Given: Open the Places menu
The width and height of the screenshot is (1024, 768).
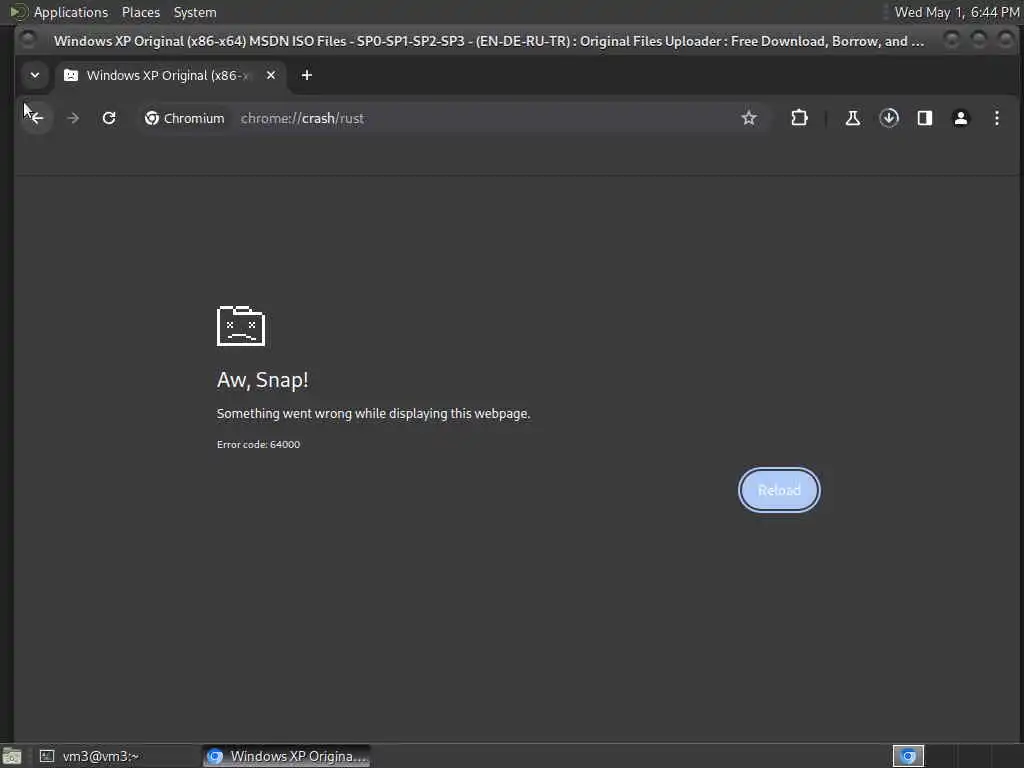Looking at the screenshot, I should (x=140, y=12).
